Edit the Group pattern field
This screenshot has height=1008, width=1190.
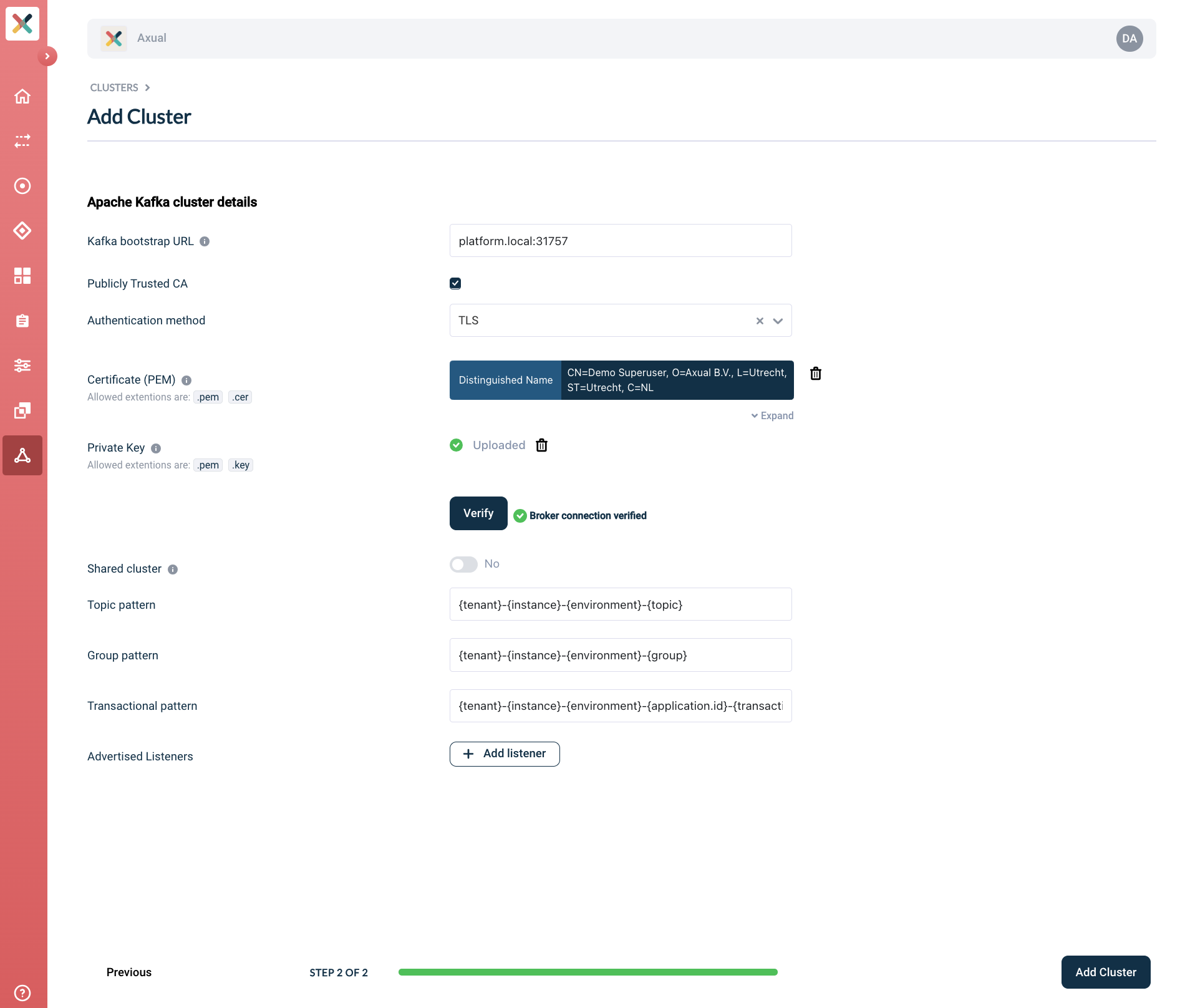(x=621, y=655)
